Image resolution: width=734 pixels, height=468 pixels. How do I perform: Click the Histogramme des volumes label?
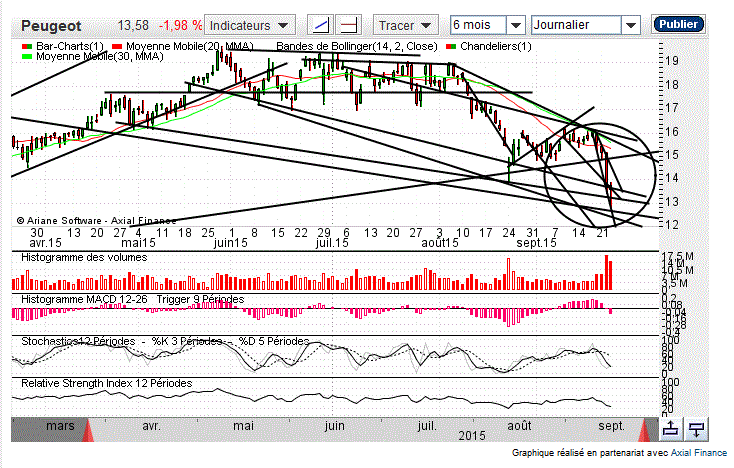(84, 257)
